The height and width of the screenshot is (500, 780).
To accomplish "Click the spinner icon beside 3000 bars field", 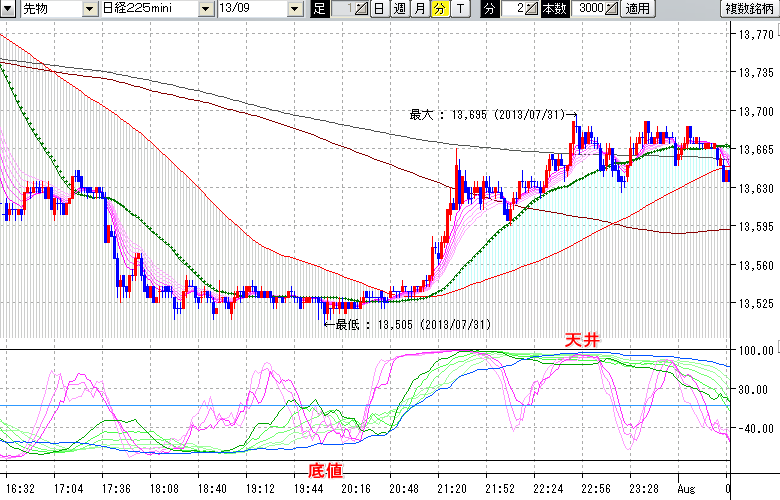I will (612, 9).
